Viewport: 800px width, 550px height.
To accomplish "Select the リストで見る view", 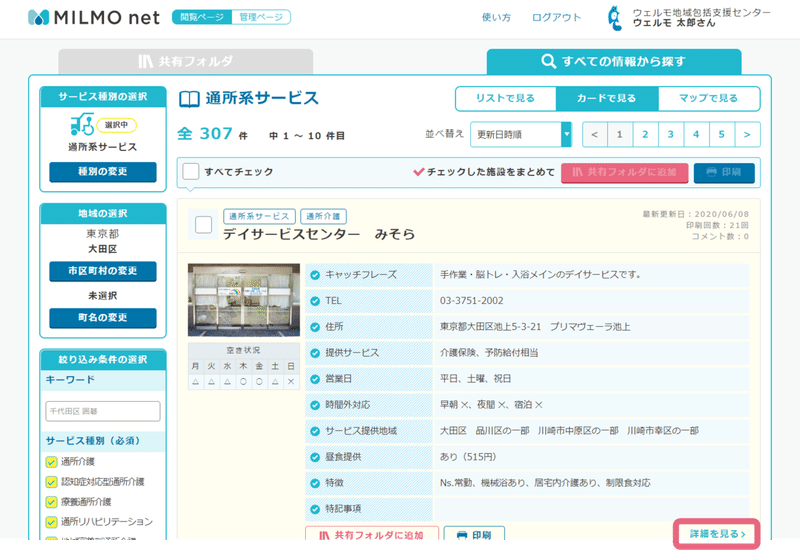I will [x=506, y=98].
